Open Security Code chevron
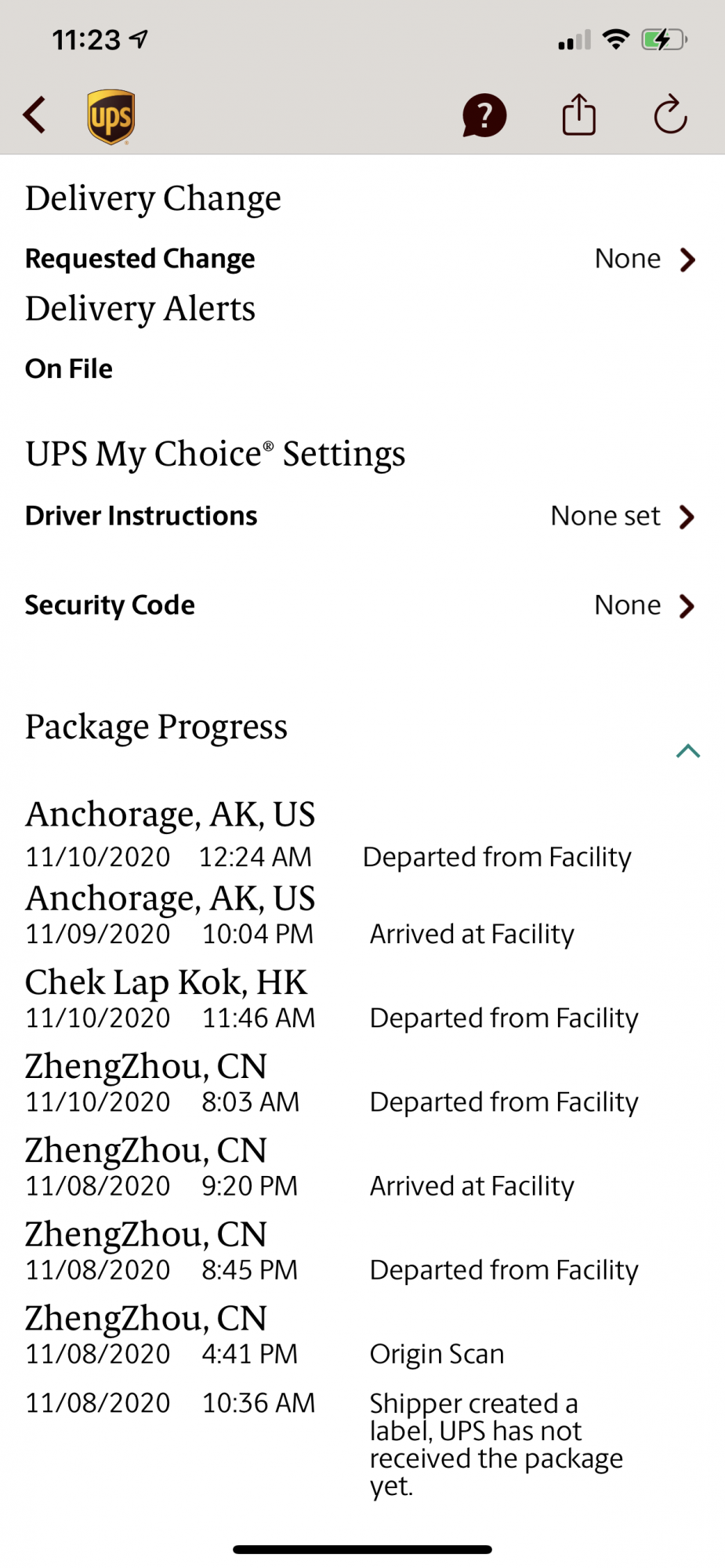 687,606
